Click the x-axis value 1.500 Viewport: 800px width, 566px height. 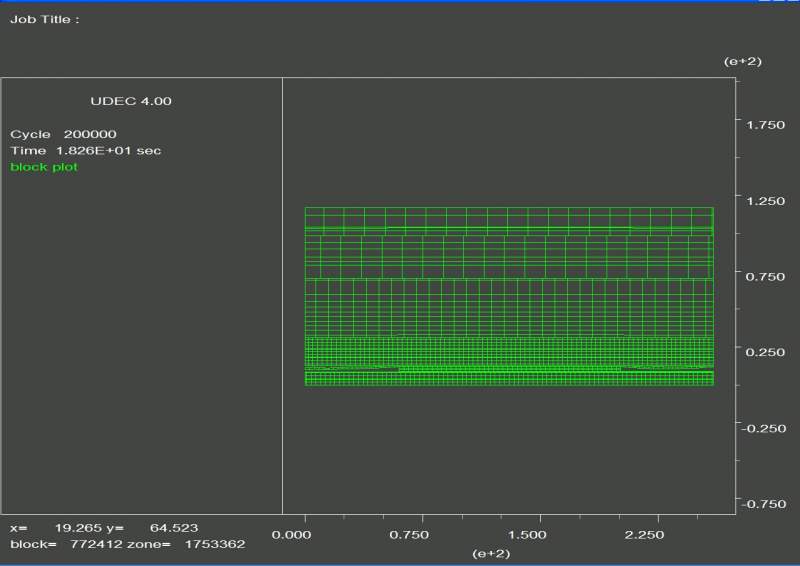(527, 535)
